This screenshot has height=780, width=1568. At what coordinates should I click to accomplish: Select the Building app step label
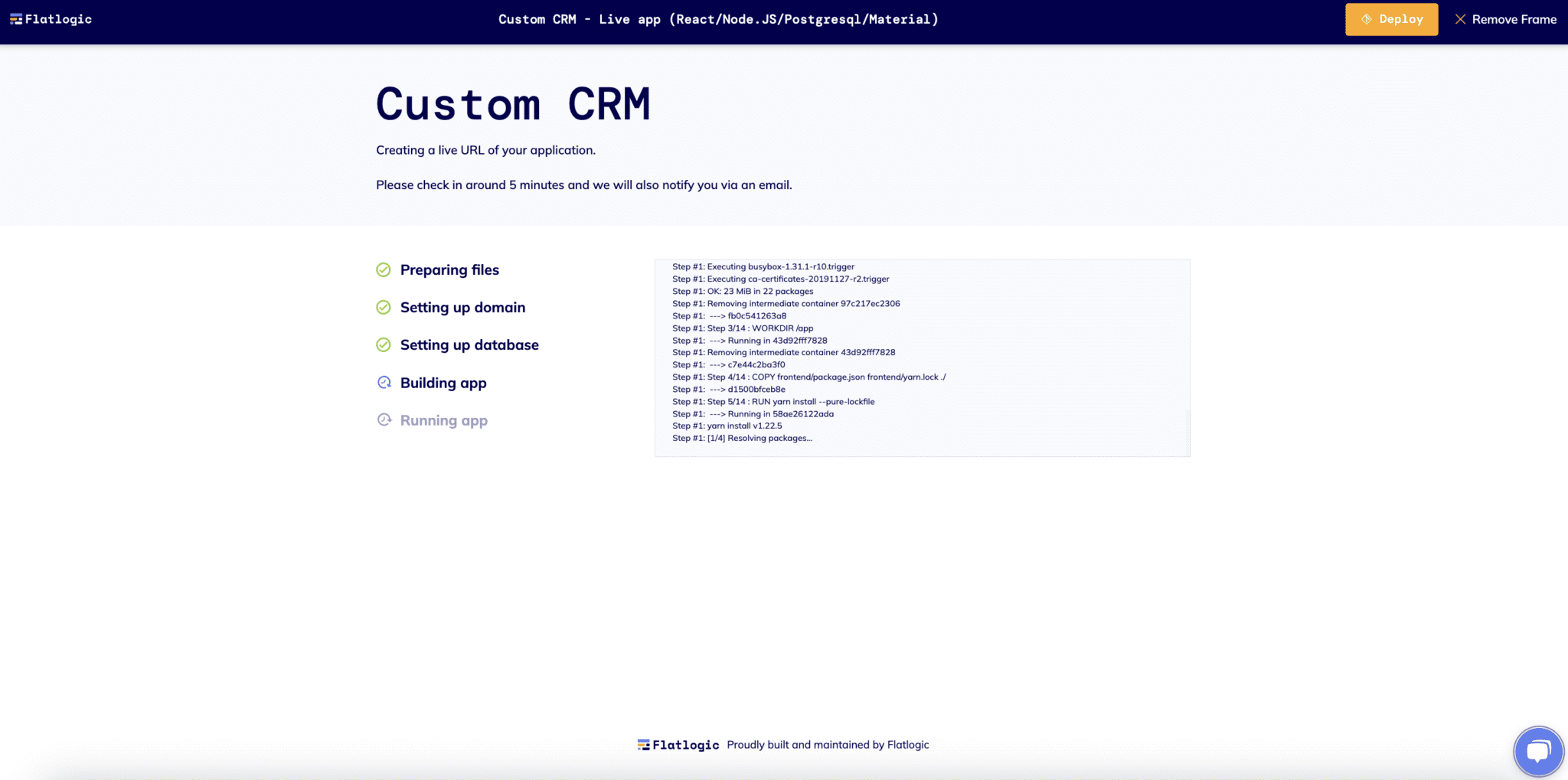click(443, 383)
